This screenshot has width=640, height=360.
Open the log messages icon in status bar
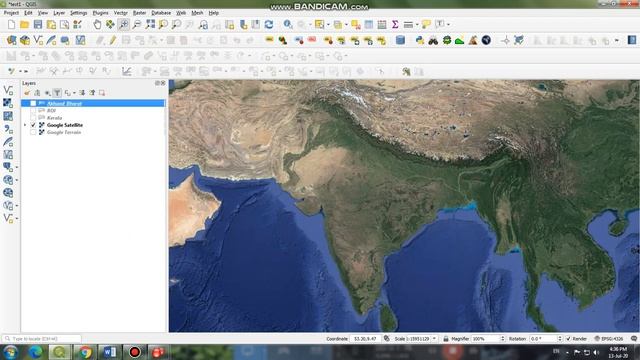634,339
